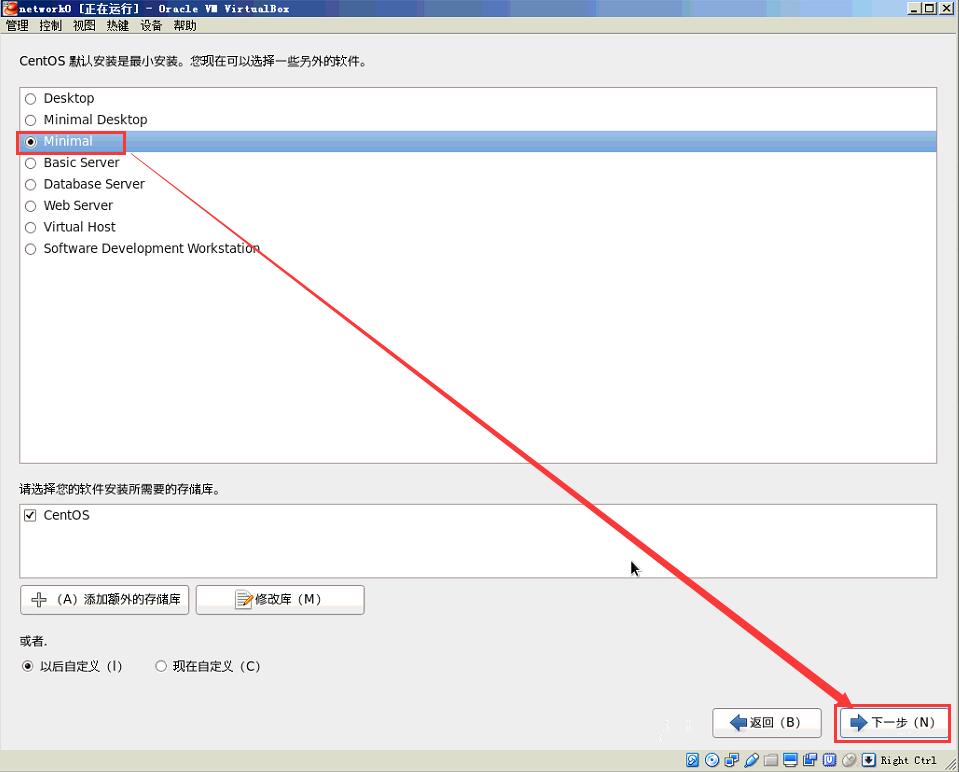959x772 pixels.
Task: Toggle the CentOS repository checkbox
Action: 30,515
